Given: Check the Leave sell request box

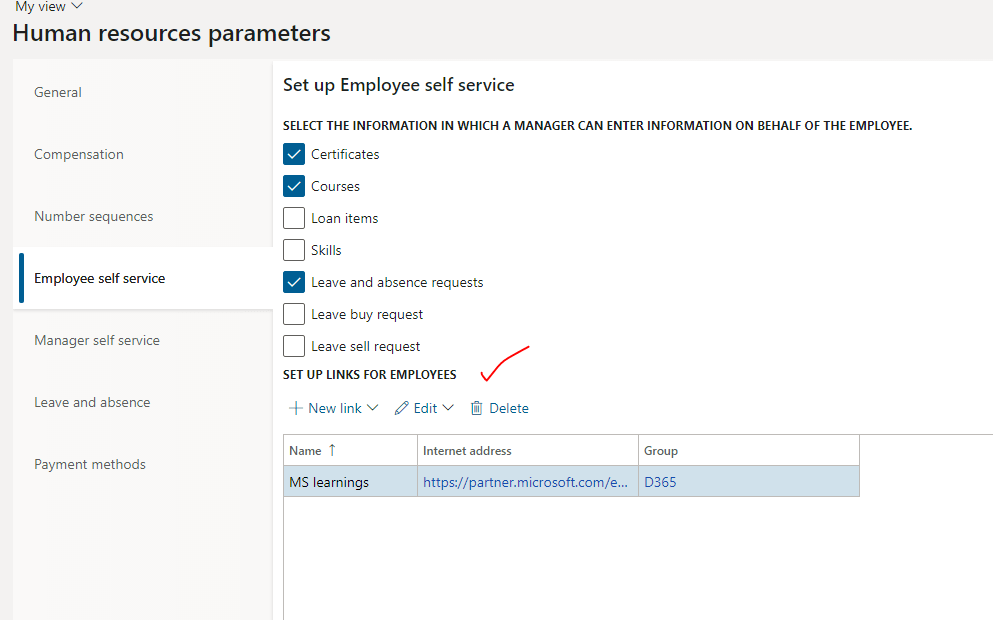Looking at the screenshot, I should [x=294, y=346].
